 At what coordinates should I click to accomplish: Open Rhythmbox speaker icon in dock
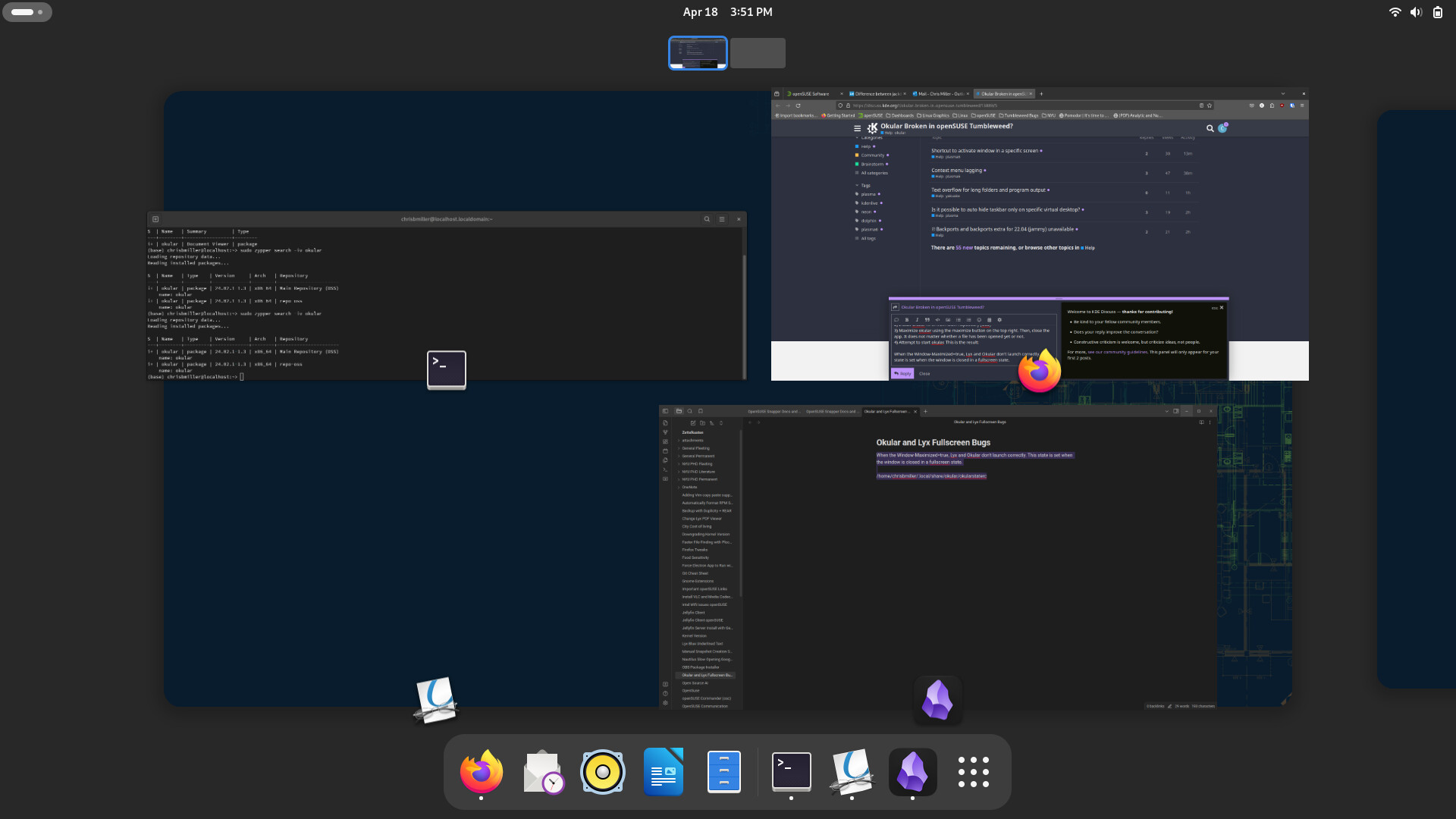tap(602, 771)
